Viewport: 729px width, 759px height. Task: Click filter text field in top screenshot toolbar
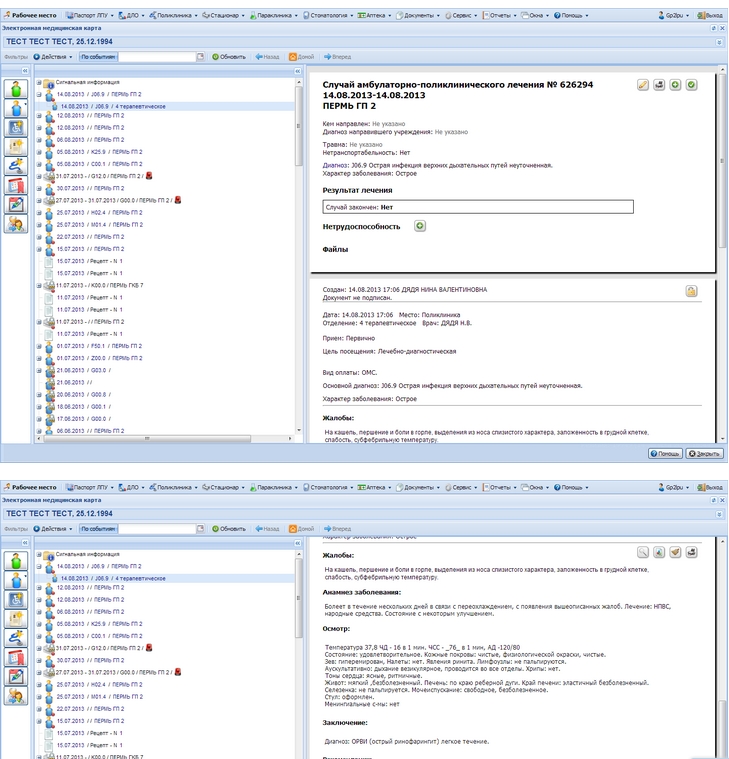(157, 57)
